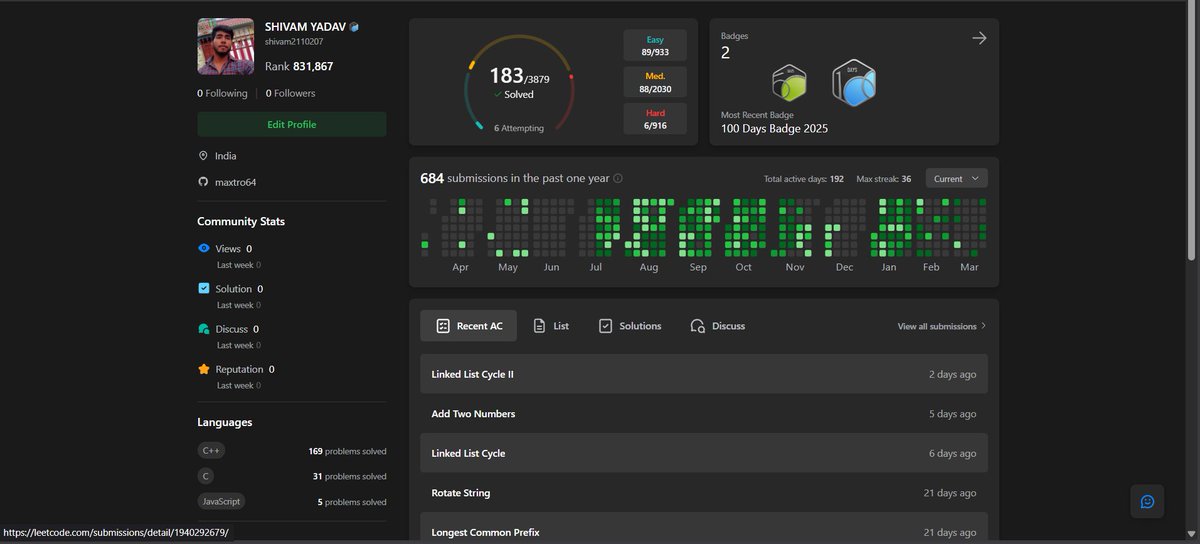Open the Rotate String submission
Viewport: 1200px width, 544px height.
[704, 493]
